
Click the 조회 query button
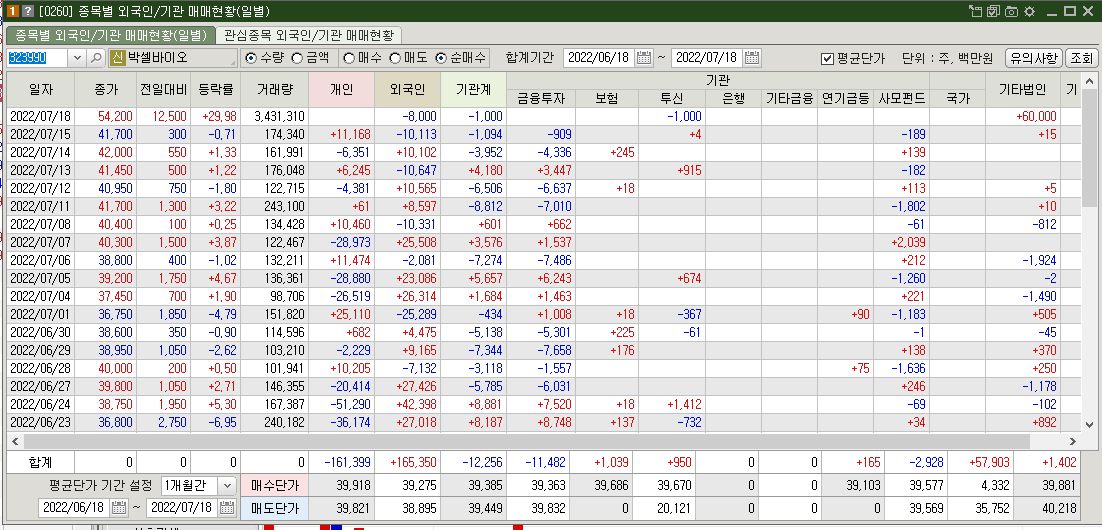(1081, 58)
